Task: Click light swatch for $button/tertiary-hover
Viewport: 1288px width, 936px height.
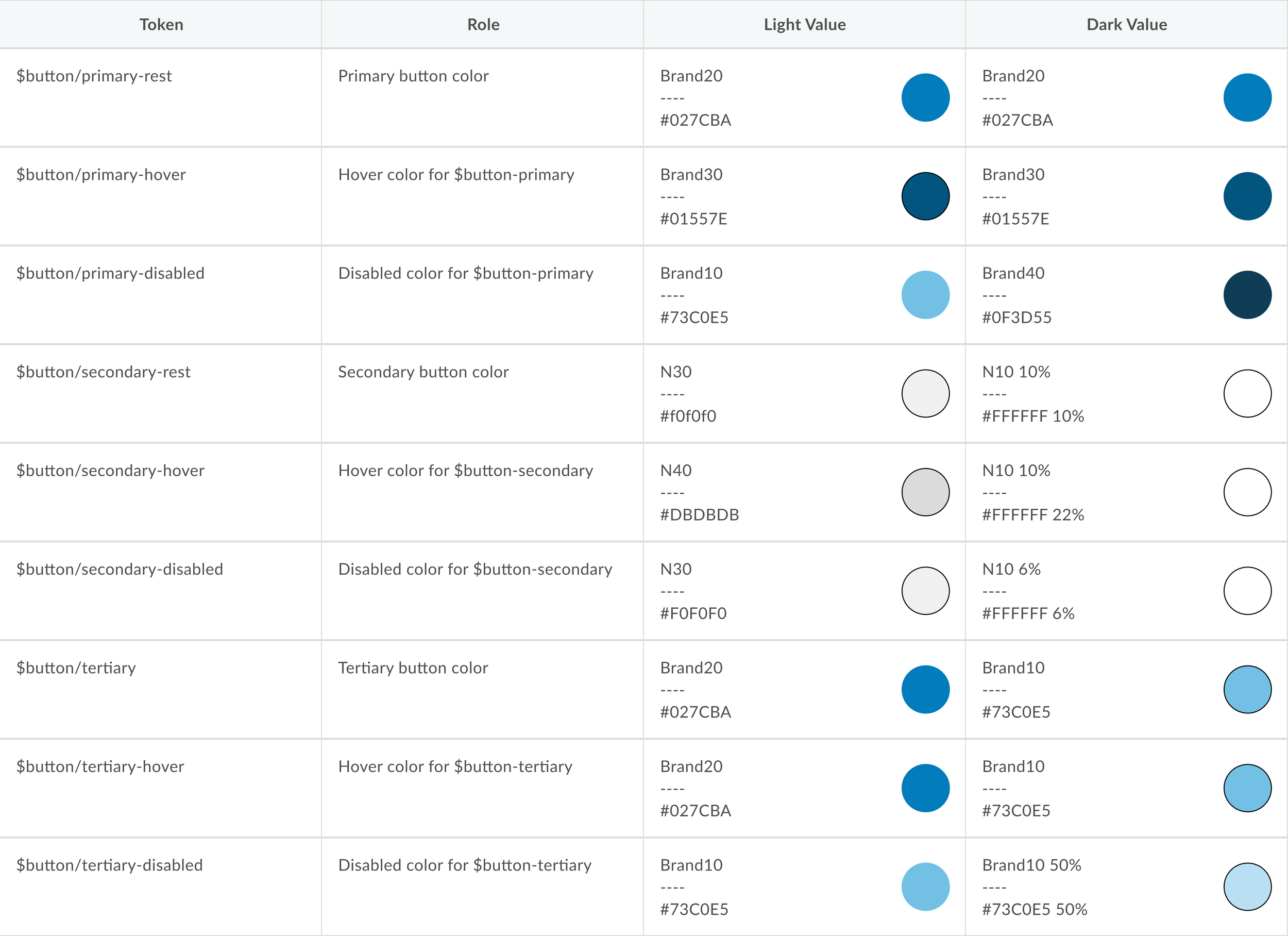Action: tap(925, 788)
